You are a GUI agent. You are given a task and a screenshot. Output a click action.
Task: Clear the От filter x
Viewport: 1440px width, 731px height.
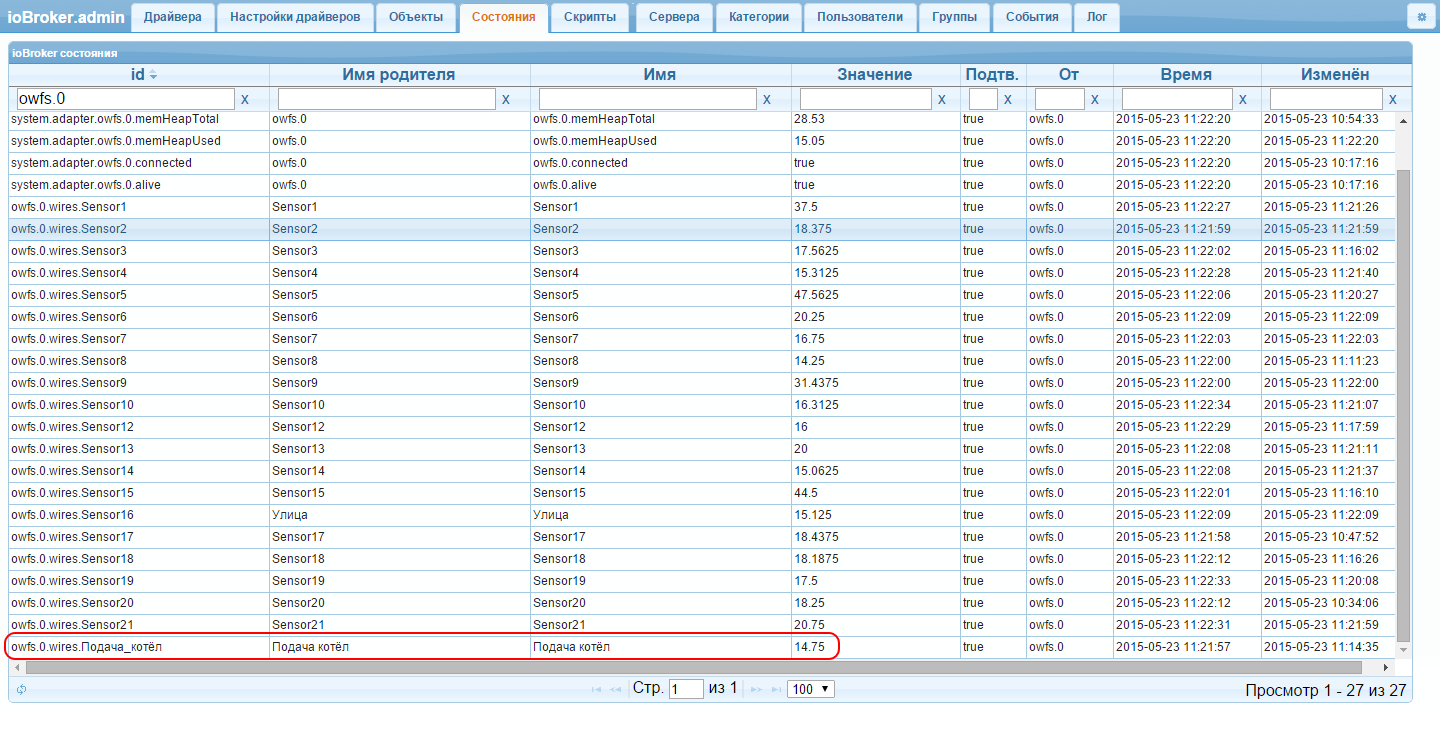click(x=1095, y=99)
